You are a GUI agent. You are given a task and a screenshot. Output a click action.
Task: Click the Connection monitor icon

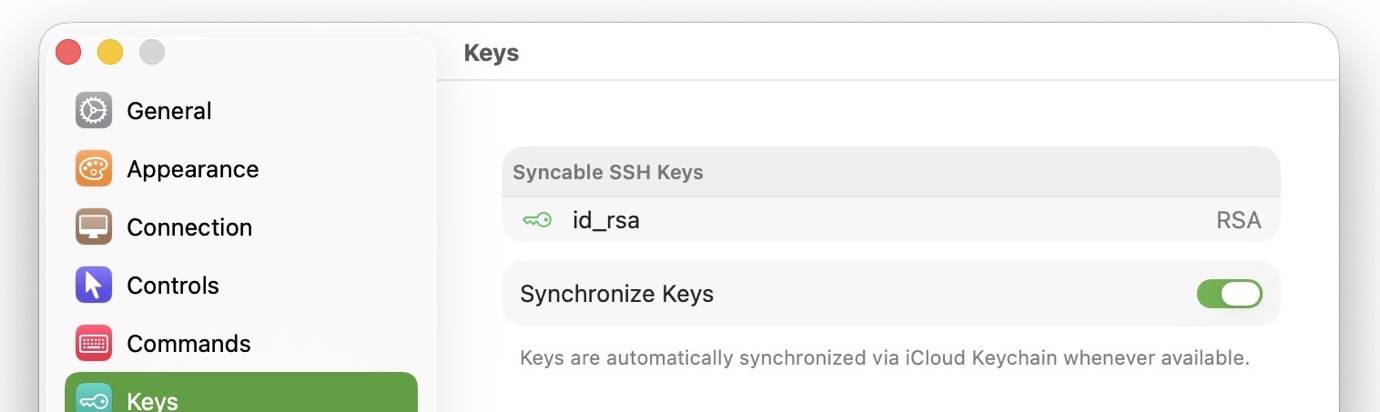click(93, 227)
